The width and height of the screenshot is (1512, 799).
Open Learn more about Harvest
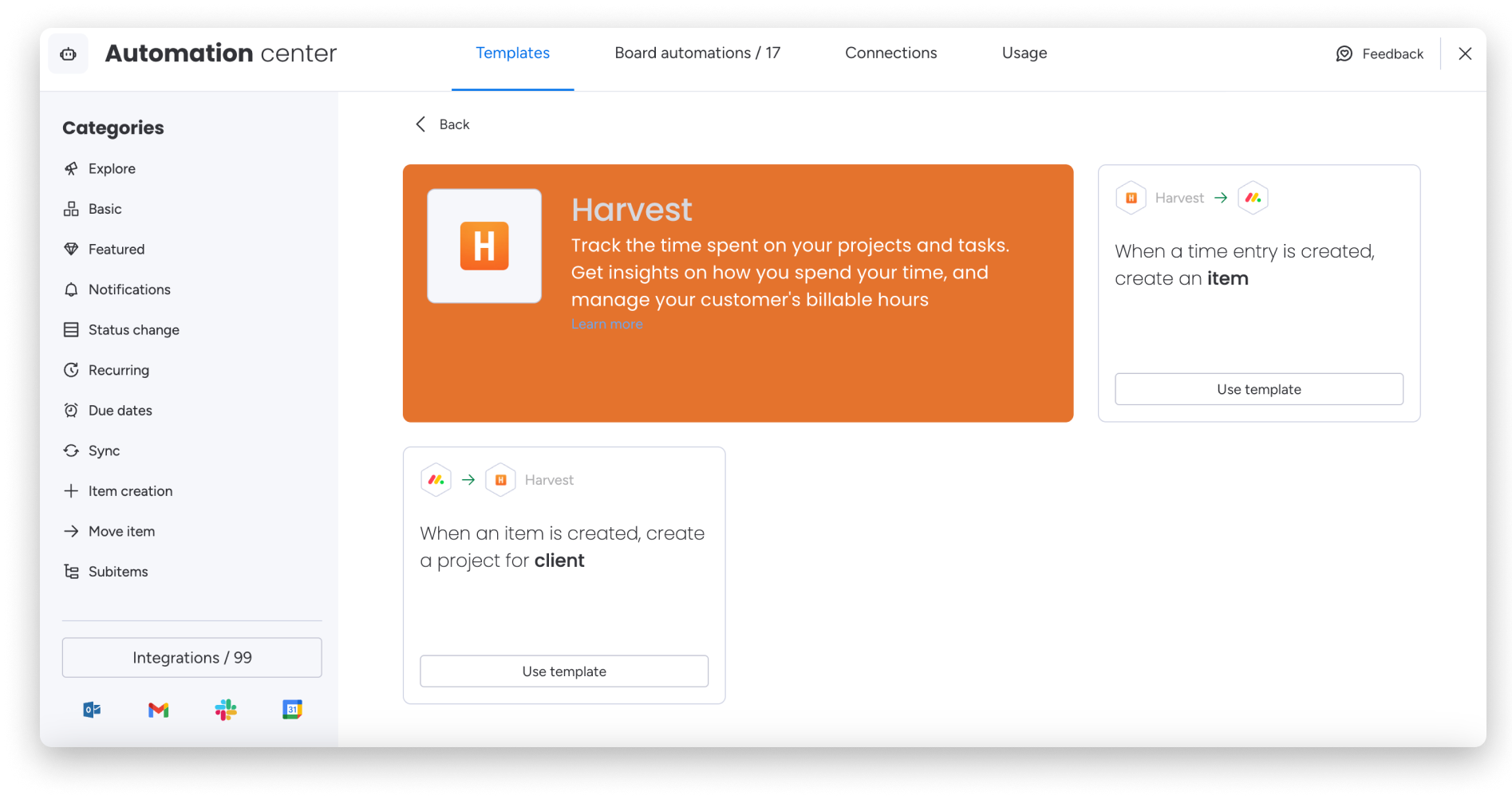pyautogui.click(x=606, y=324)
